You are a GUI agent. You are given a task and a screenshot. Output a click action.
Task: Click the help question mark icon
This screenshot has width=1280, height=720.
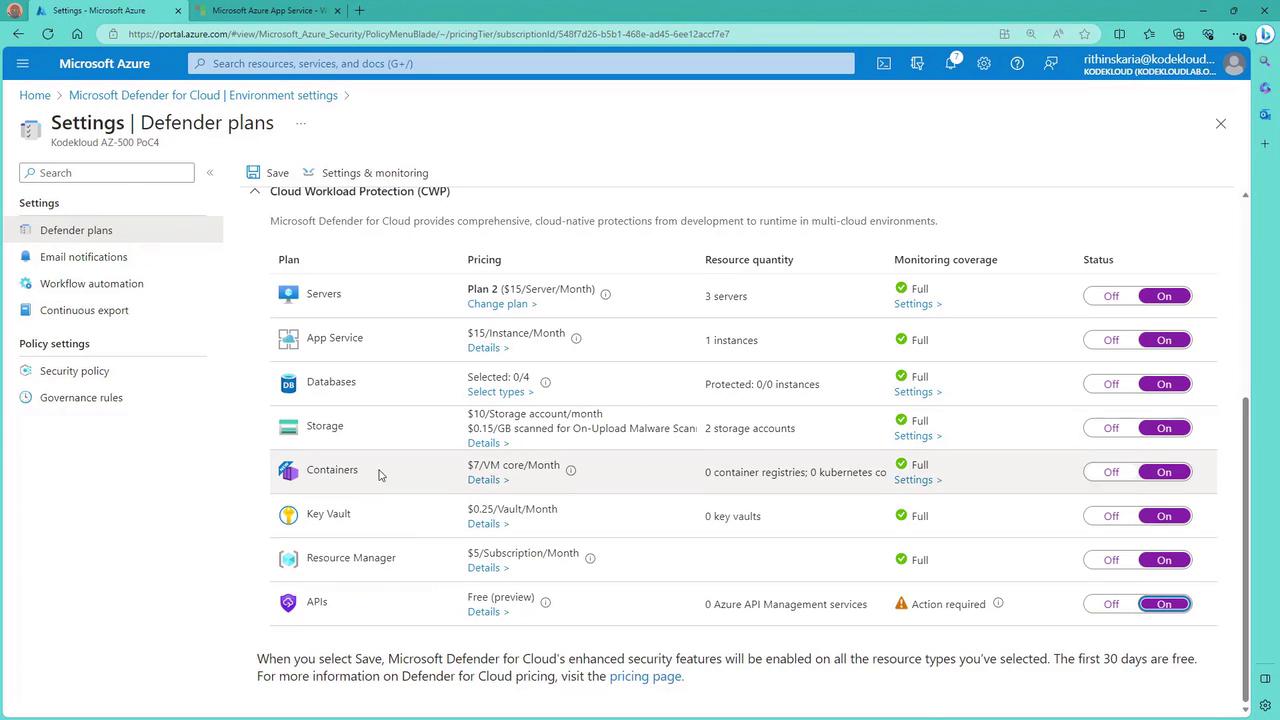[1017, 63]
